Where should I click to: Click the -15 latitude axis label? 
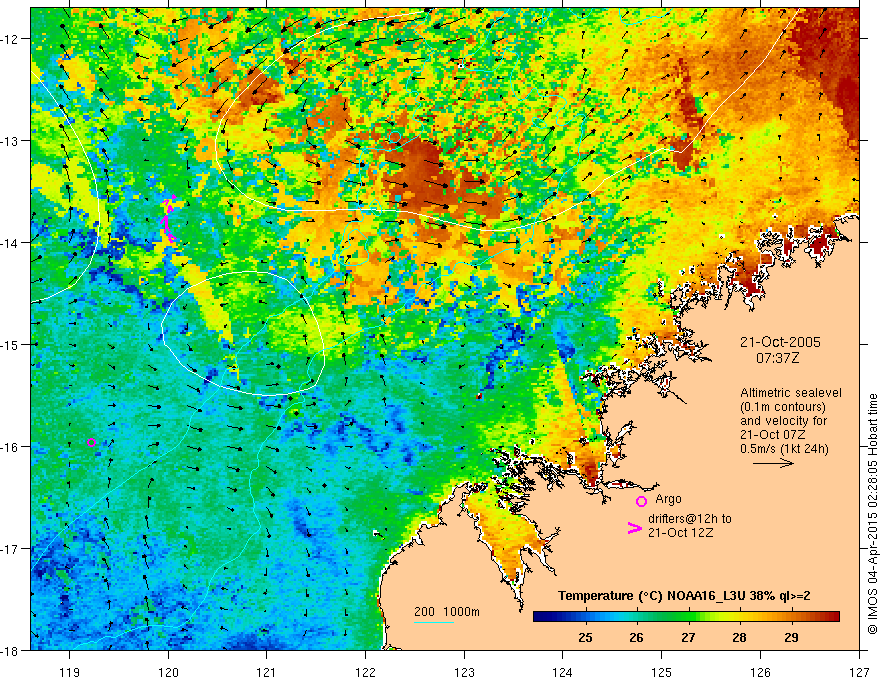tap(10, 344)
